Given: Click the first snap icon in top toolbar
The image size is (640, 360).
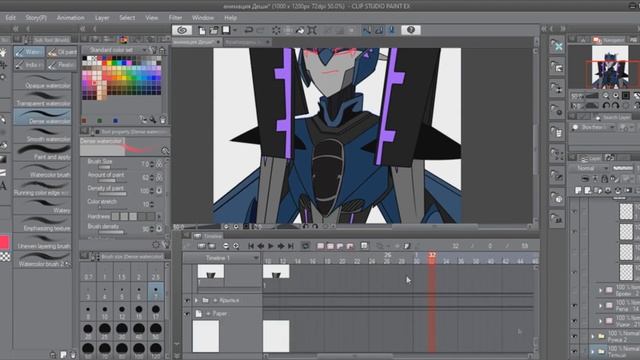Looking at the screenshot, I should tap(367, 30).
